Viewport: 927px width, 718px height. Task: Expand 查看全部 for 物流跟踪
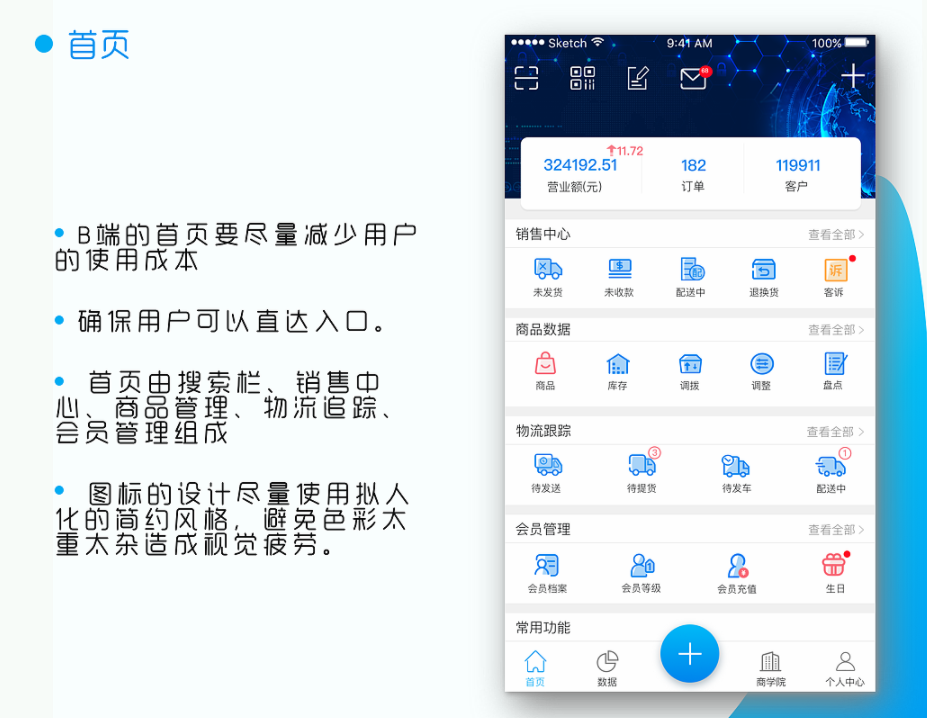pyautogui.click(x=835, y=432)
